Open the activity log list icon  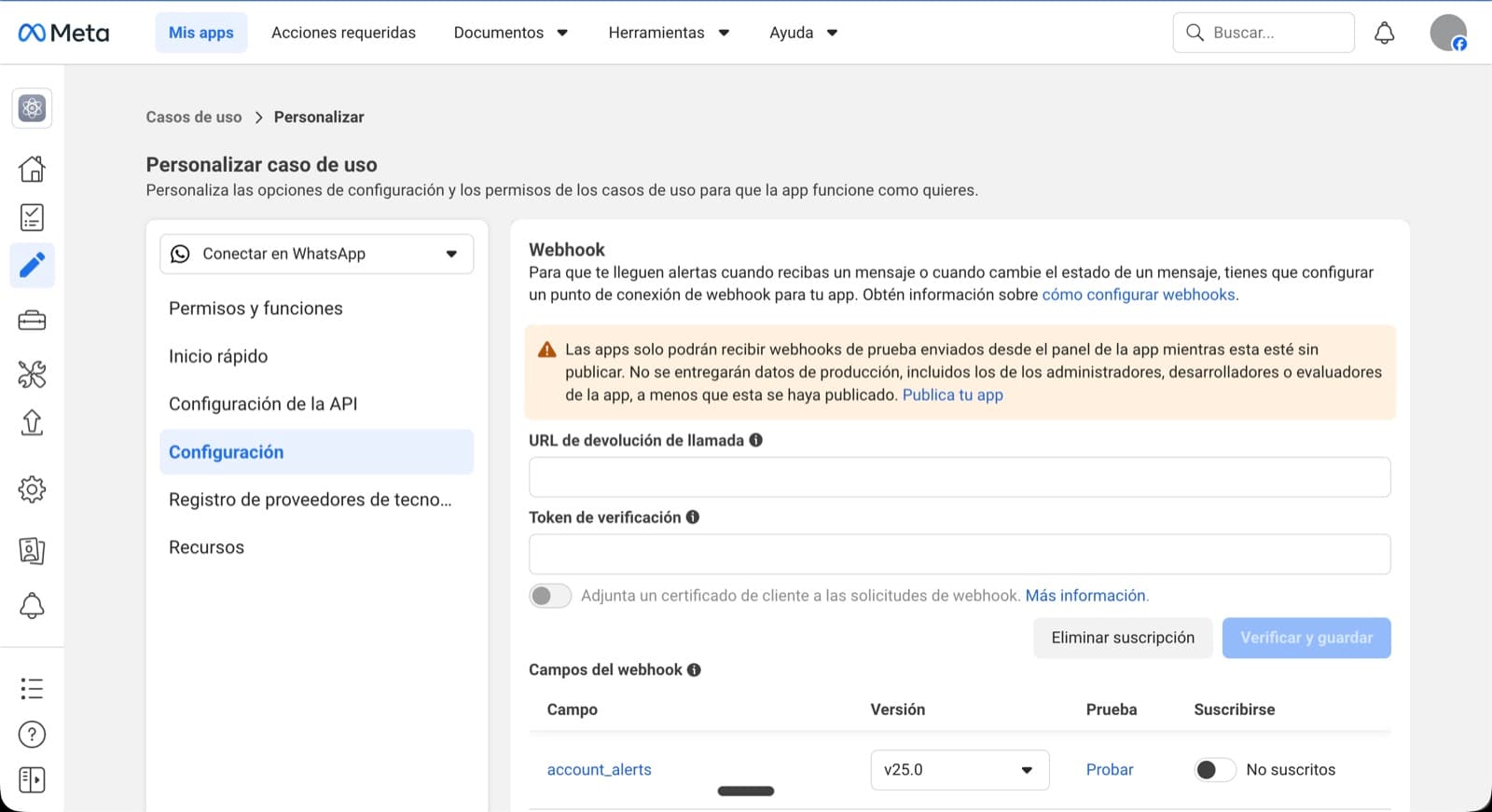[32, 689]
